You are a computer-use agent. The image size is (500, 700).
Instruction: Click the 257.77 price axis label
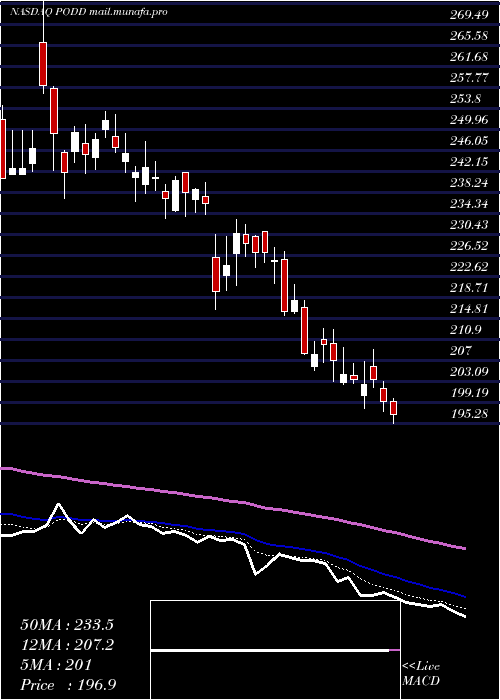(x=469, y=78)
